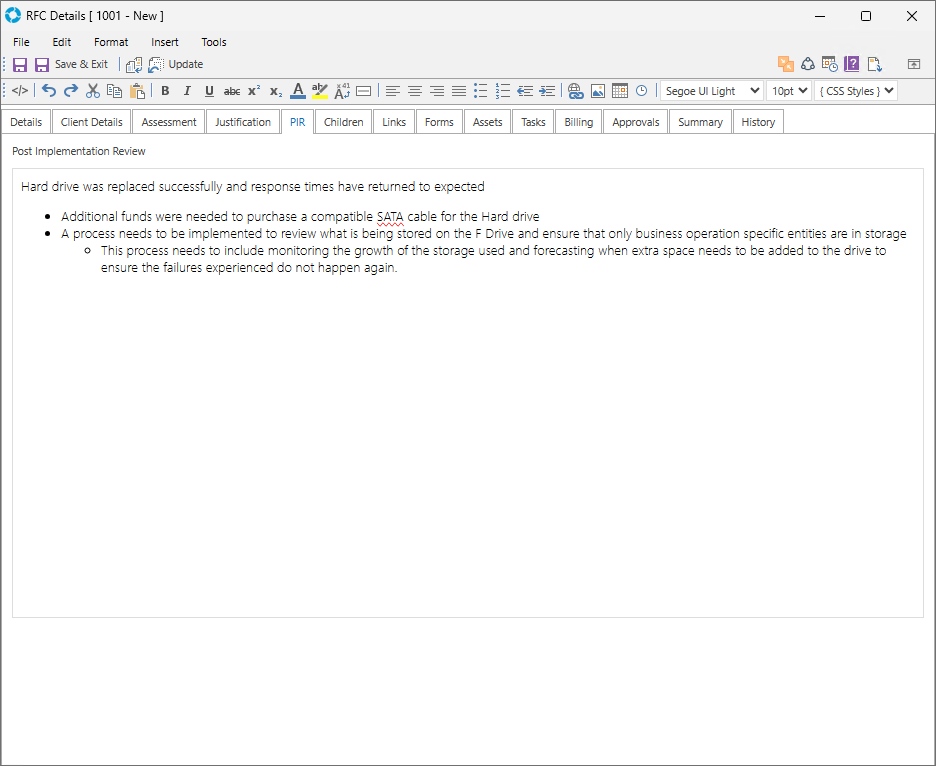Toggle italic formatting
Screen dimensions: 936x766
(187, 91)
